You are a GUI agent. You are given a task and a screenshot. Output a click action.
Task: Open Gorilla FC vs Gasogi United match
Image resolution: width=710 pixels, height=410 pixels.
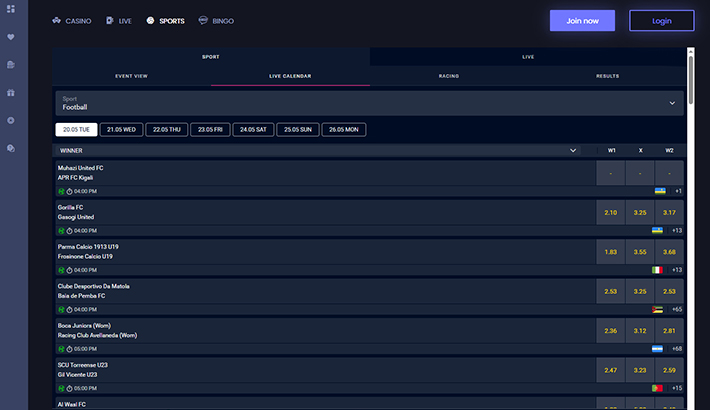click(325, 212)
